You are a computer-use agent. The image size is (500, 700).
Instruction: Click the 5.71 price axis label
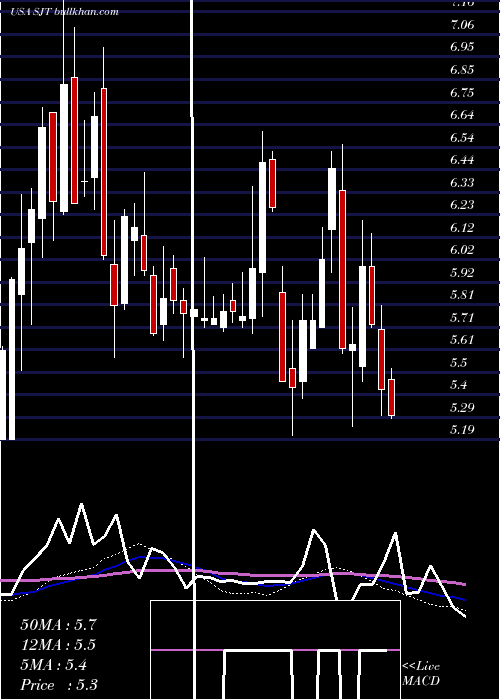pos(462,317)
